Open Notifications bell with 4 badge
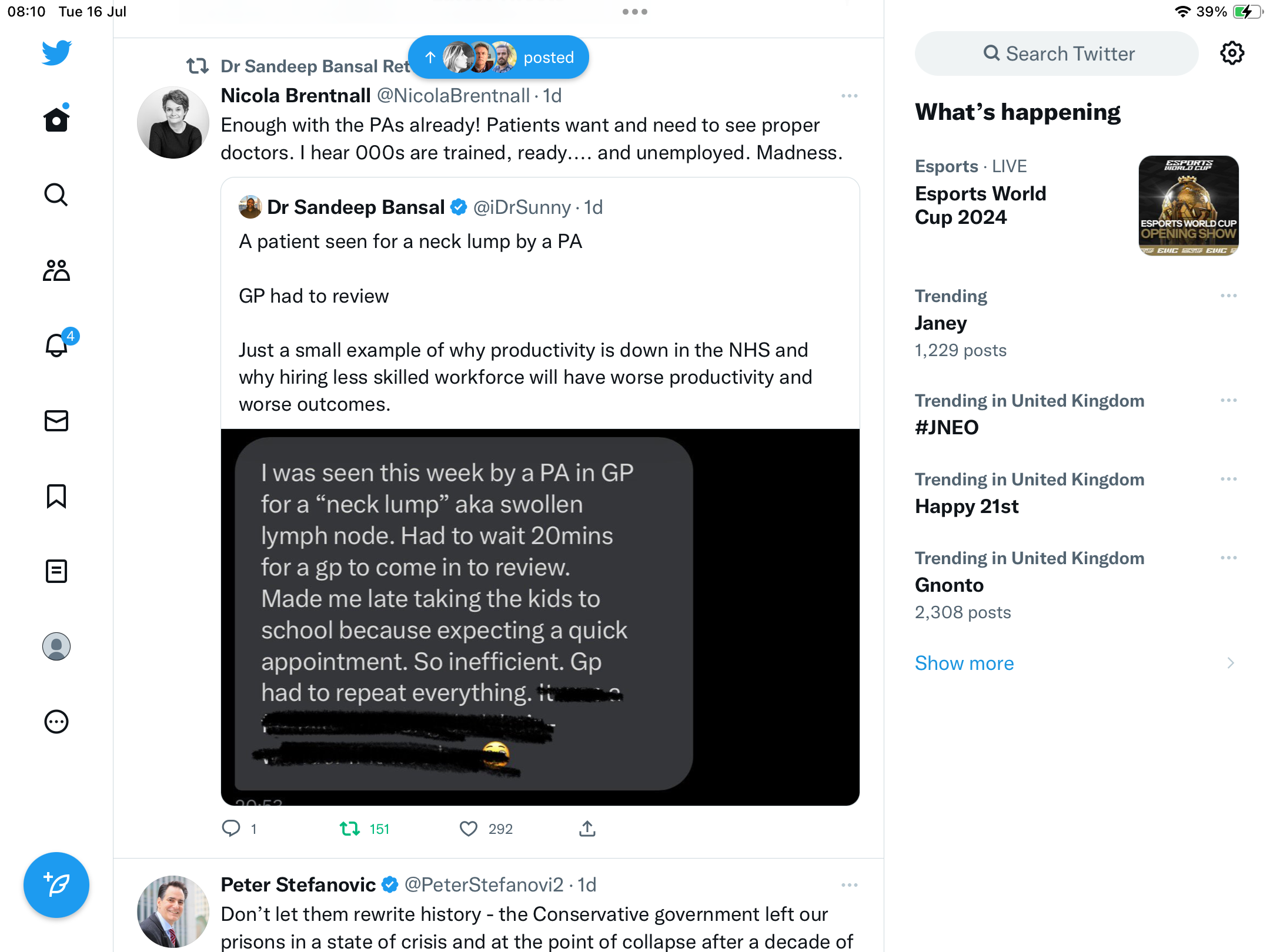The height and width of the screenshot is (952, 1270). pyautogui.click(x=57, y=345)
